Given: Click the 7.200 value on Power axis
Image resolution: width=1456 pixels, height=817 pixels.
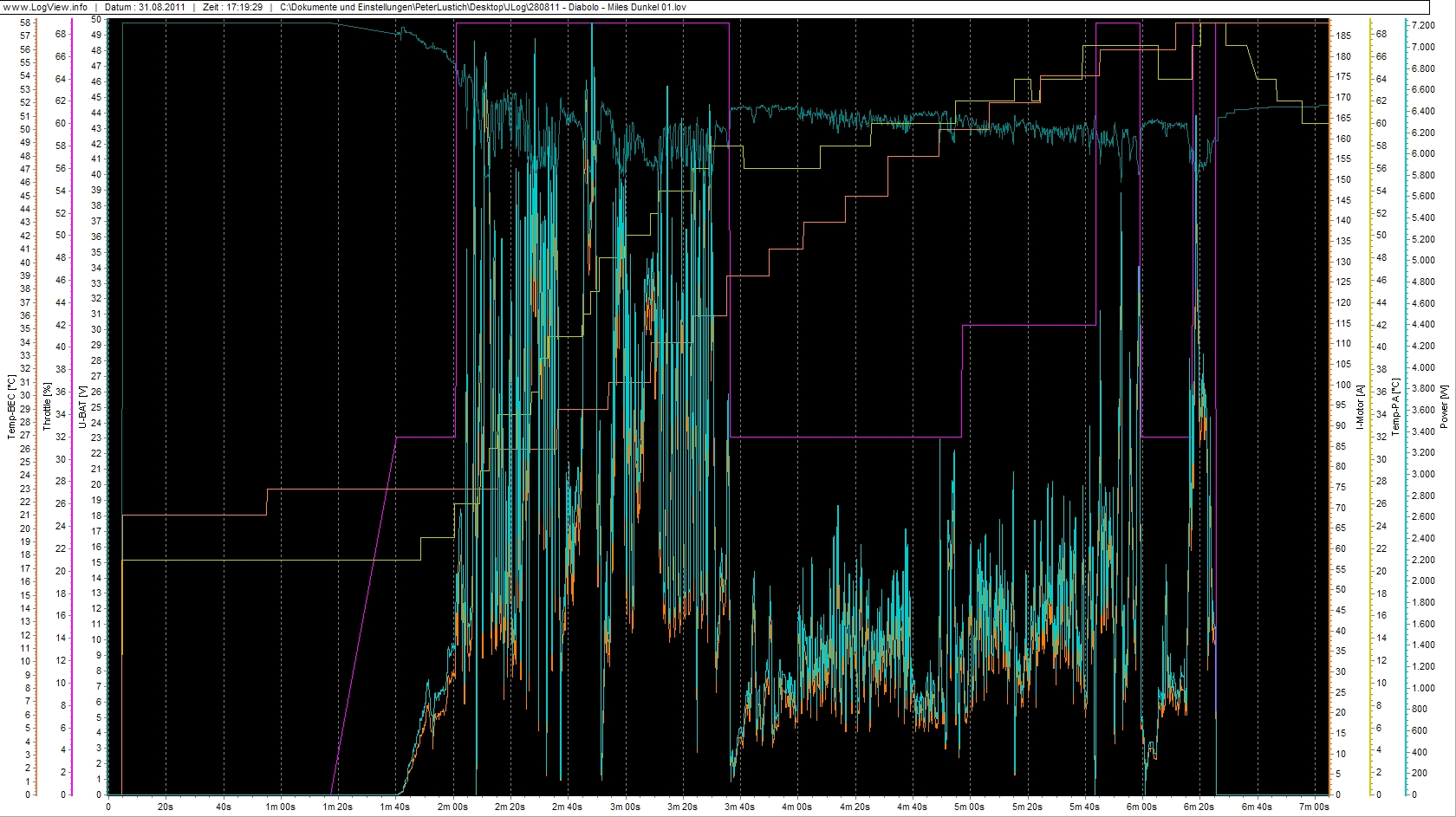Looking at the screenshot, I should point(1422,26).
